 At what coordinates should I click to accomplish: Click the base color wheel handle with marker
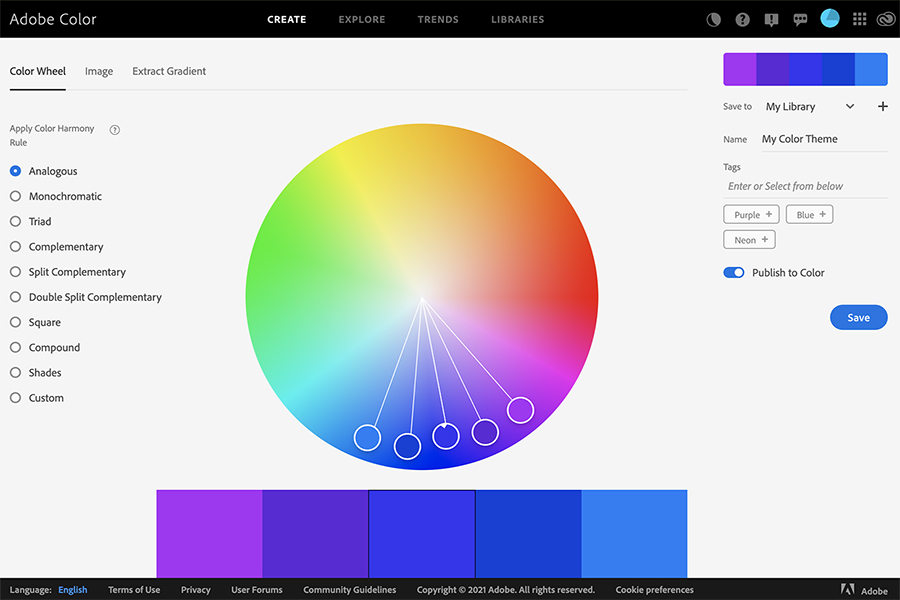pyautogui.click(x=446, y=436)
